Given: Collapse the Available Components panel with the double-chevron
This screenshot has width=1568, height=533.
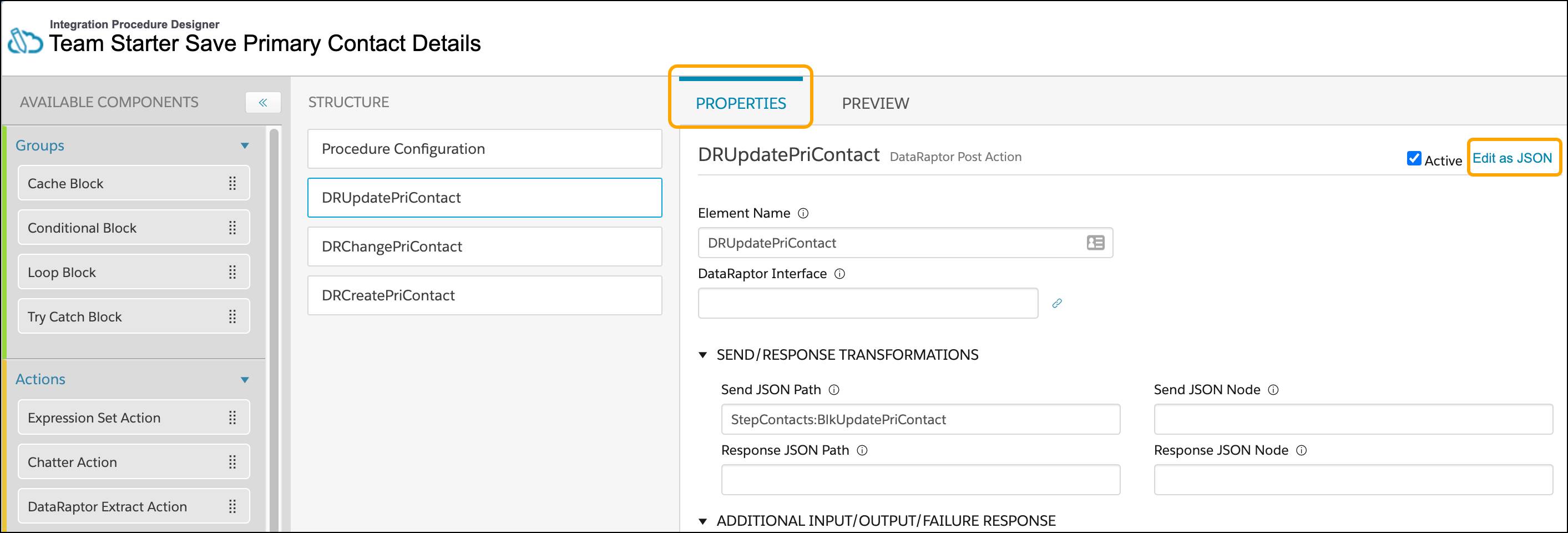Looking at the screenshot, I should click(x=263, y=102).
